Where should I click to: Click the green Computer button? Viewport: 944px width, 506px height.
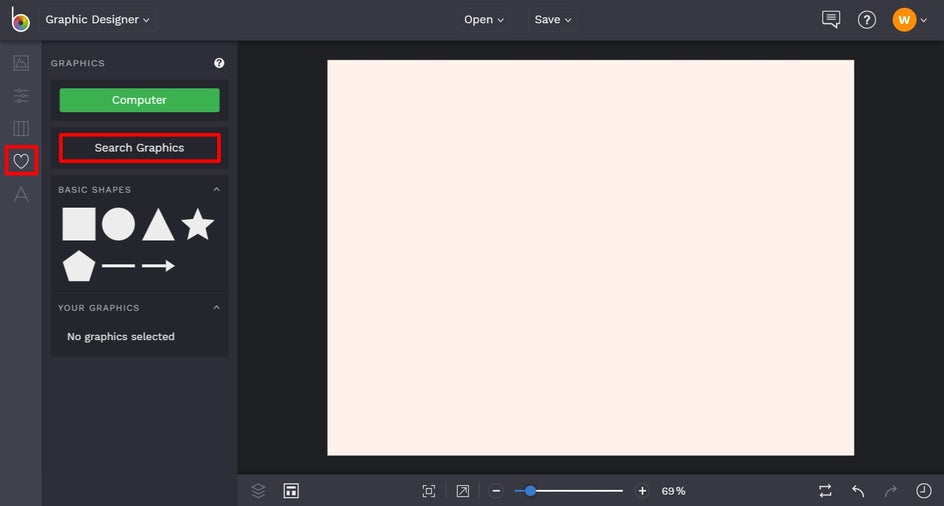point(140,100)
